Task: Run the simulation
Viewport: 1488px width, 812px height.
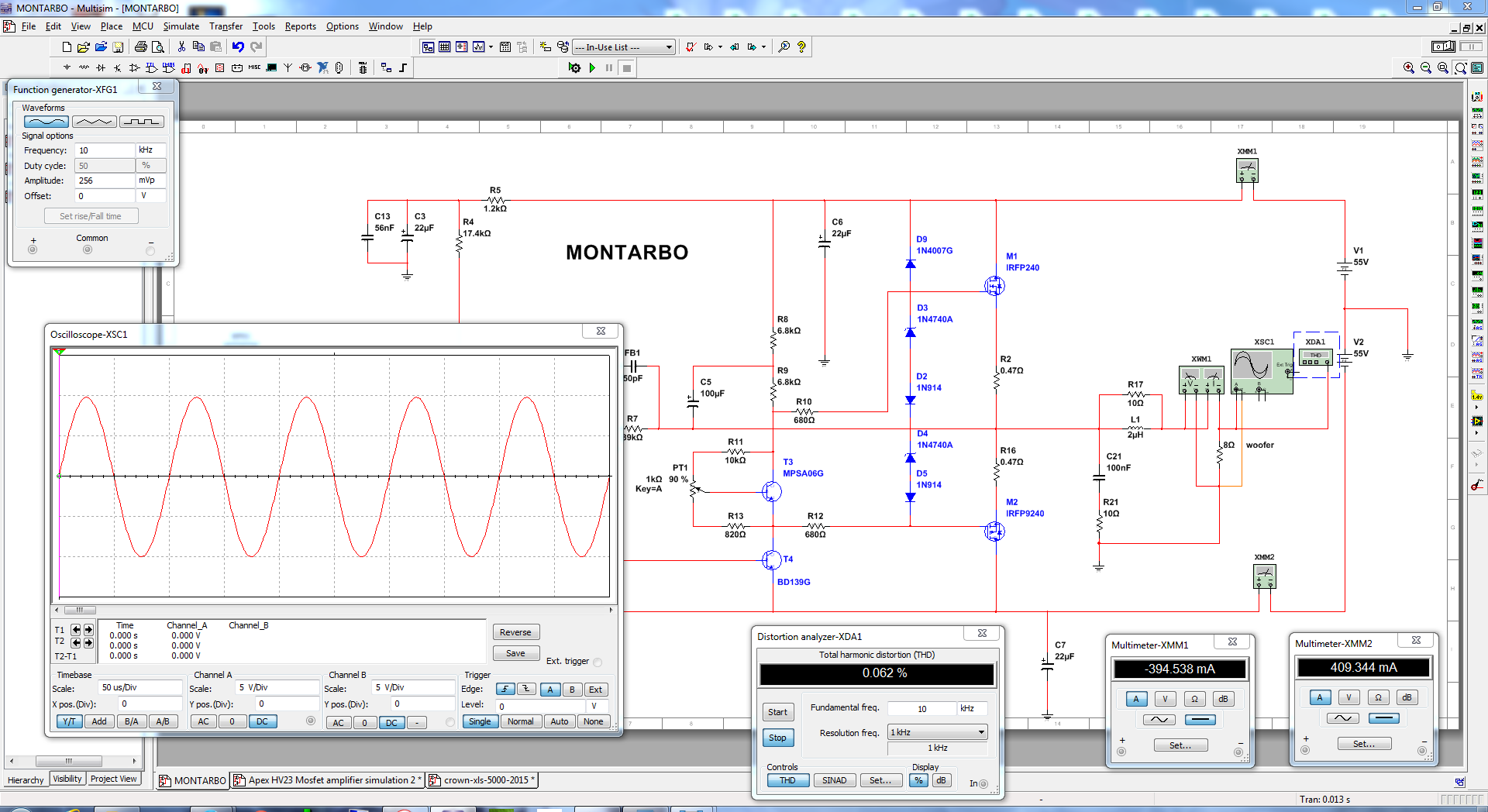Action: [x=592, y=68]
